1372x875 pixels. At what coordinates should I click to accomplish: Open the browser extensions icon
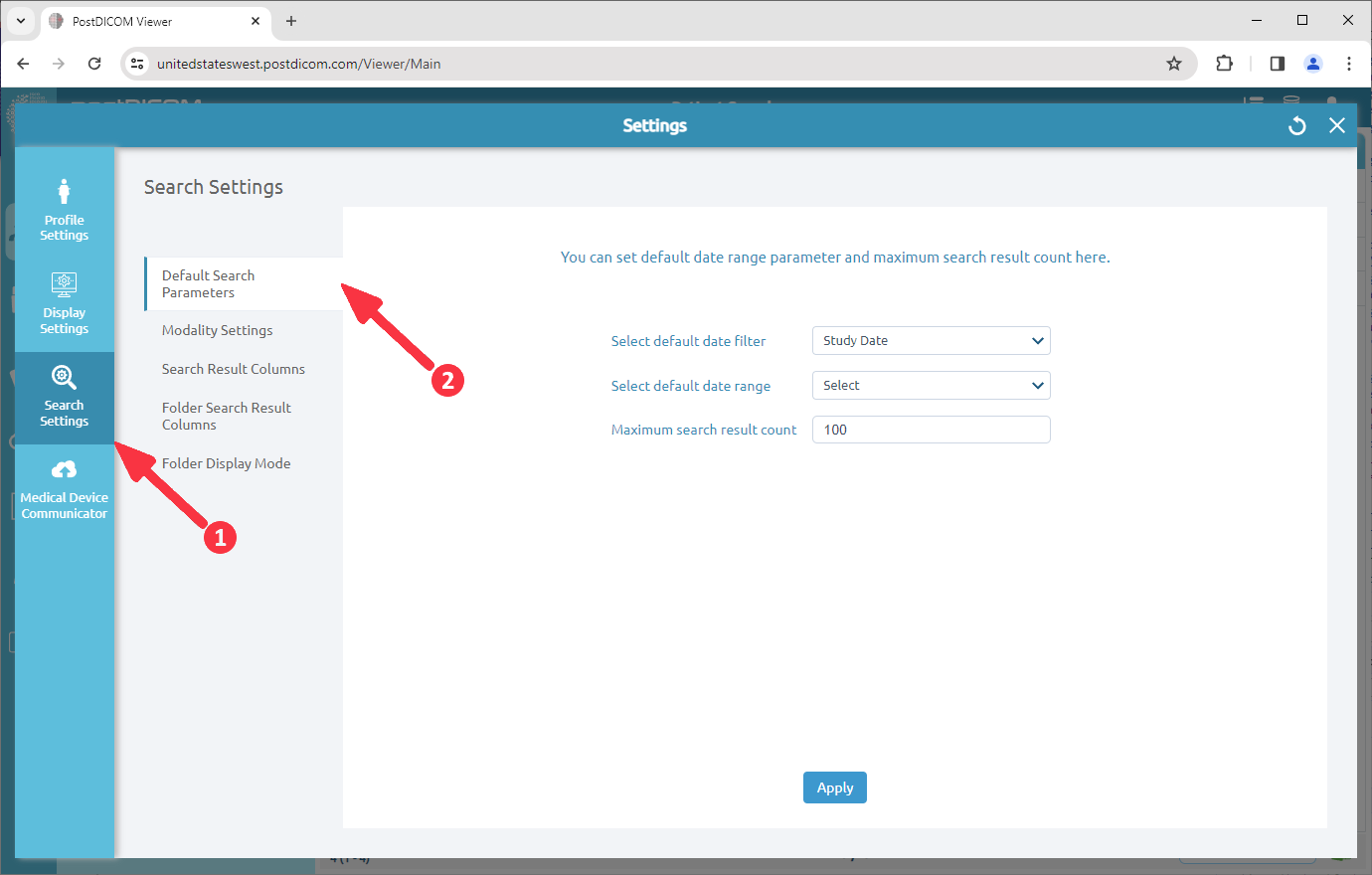[x=1224, y=63]
